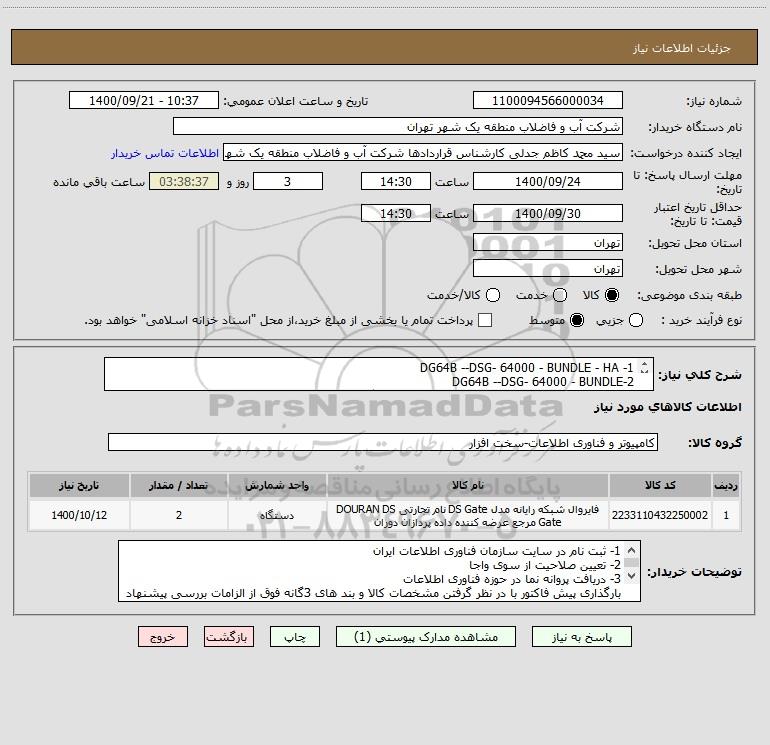The width and height of the screenshot is (770, 745).
Task: Select the جزیی purchase type radio
Action: point(636,320)
